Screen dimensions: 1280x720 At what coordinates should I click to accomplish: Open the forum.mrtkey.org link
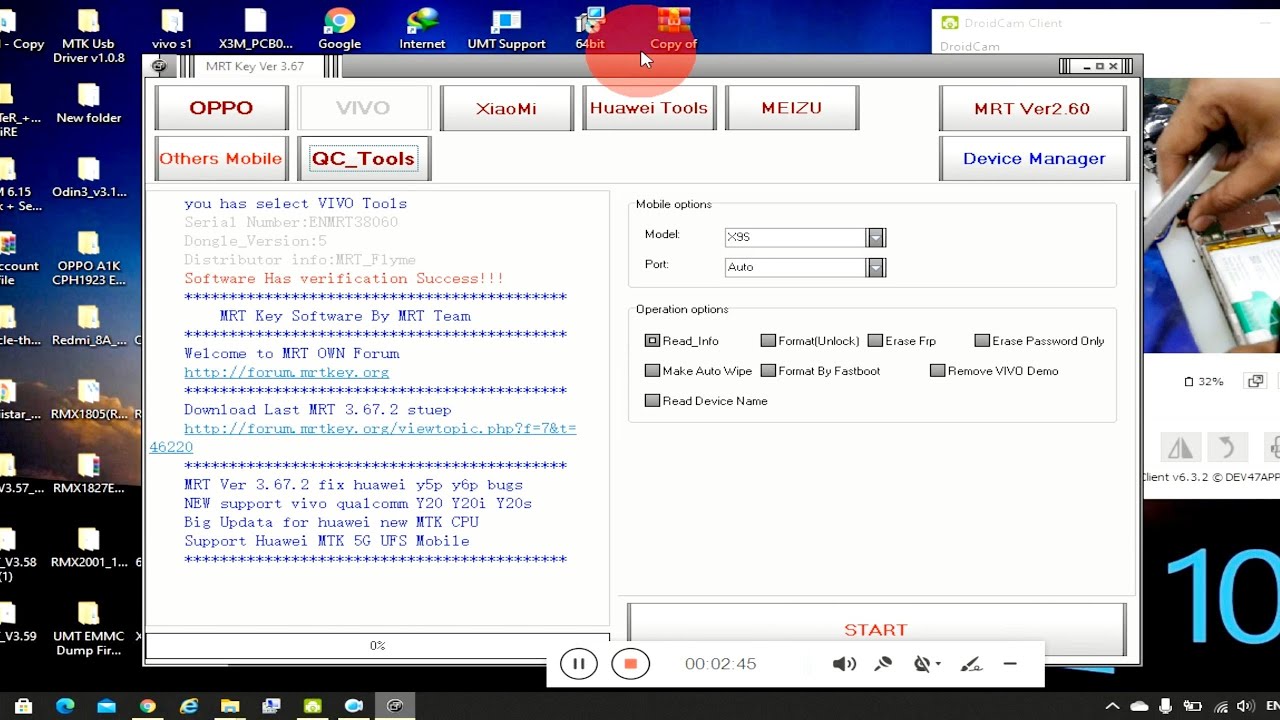tap(286, 372)
